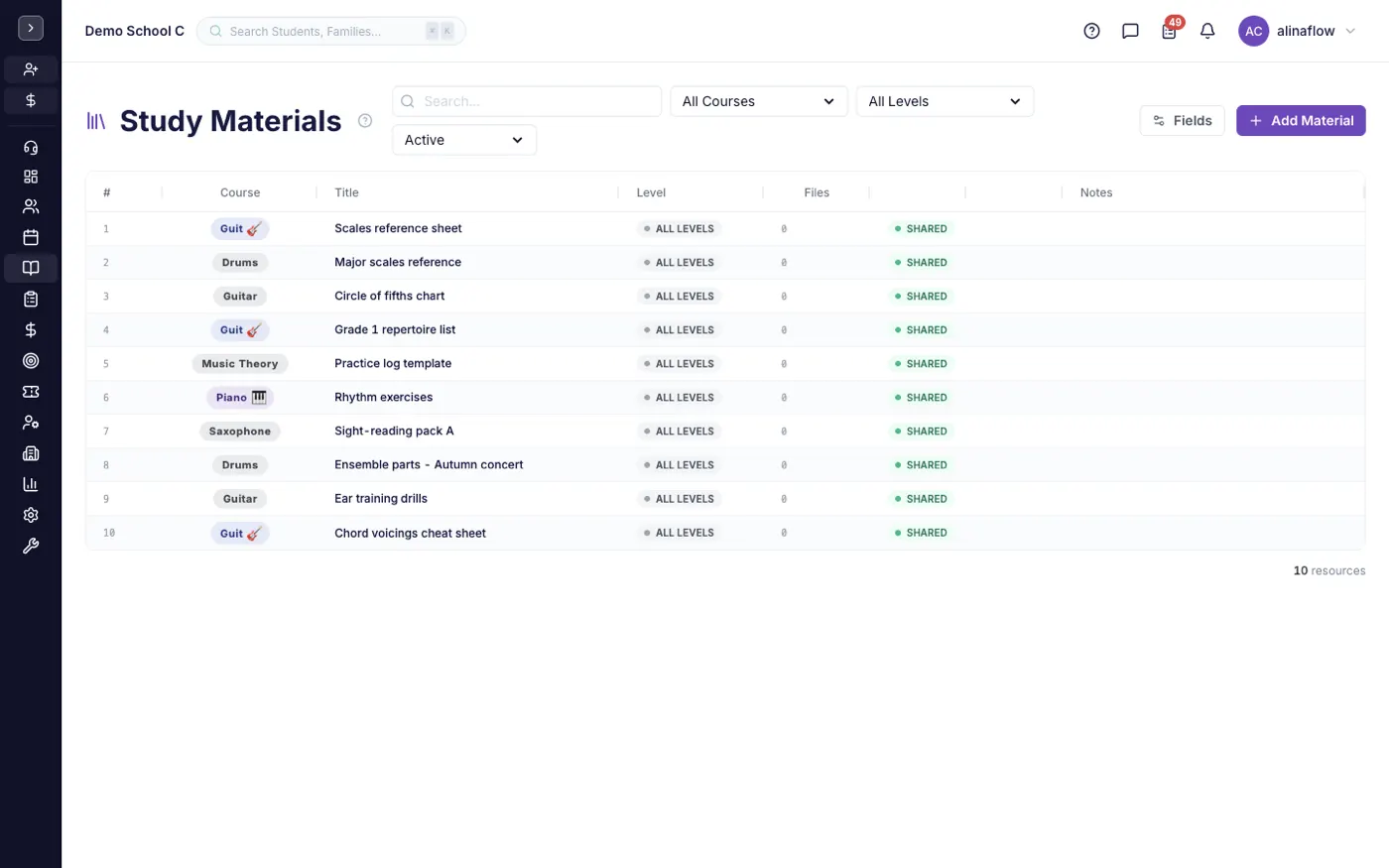The height and width of the screenshot is (868, 1389).
Task: Open the Rhythm exercises material
Action: [x=383, y=397]
